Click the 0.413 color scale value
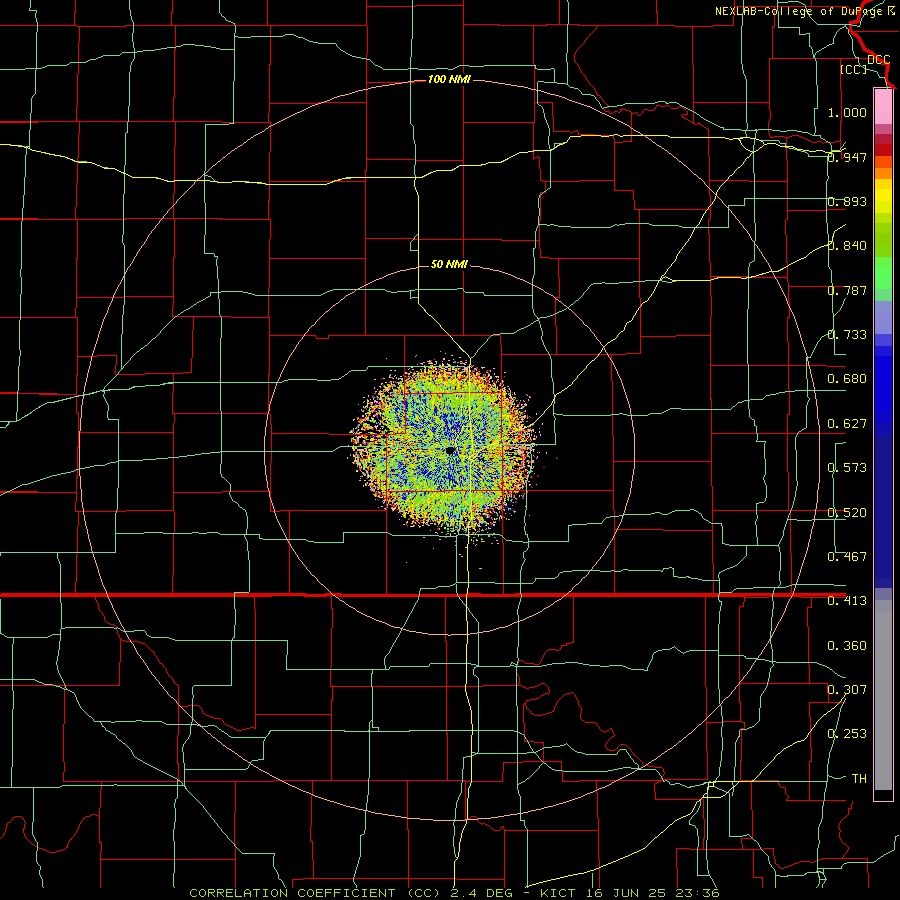 (847, 601)
